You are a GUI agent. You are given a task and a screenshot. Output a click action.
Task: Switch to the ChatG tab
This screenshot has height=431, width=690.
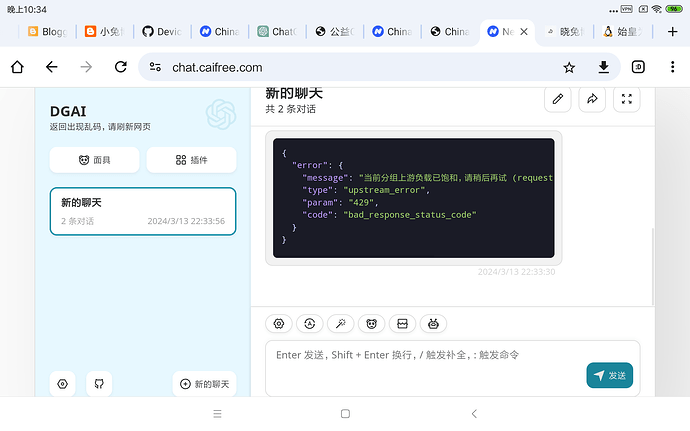[x=277, y=32]
